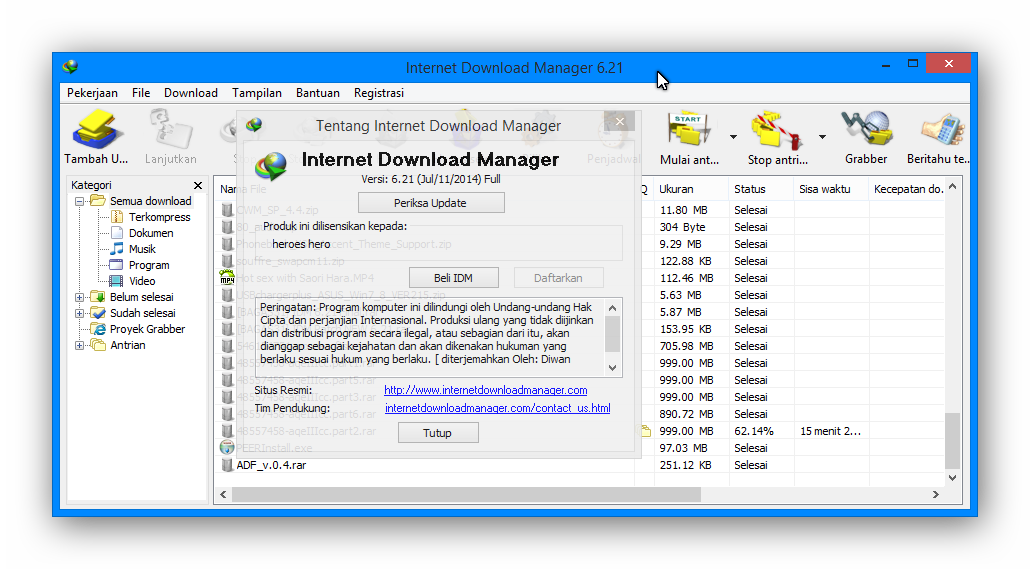The width and height of the screenshot is (1030, 569).
Task: Click the PEERInstall.exe file icon
Action: (x=227, y=447)
